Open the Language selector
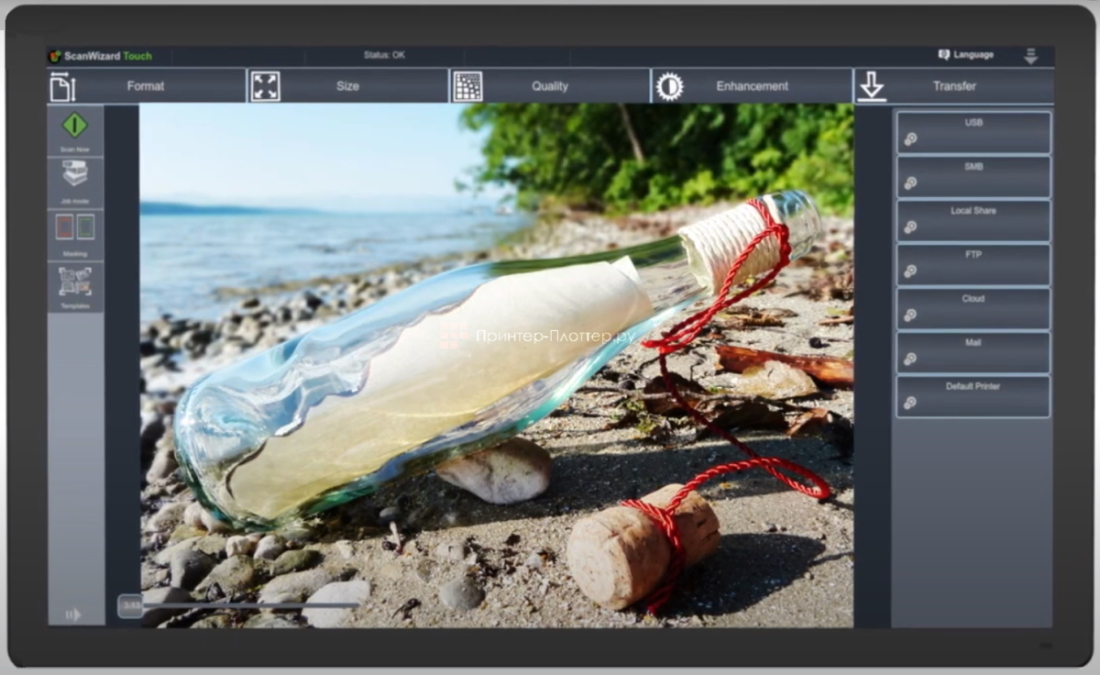This screenshot has width=1100, height=675. tap(966, 55)
